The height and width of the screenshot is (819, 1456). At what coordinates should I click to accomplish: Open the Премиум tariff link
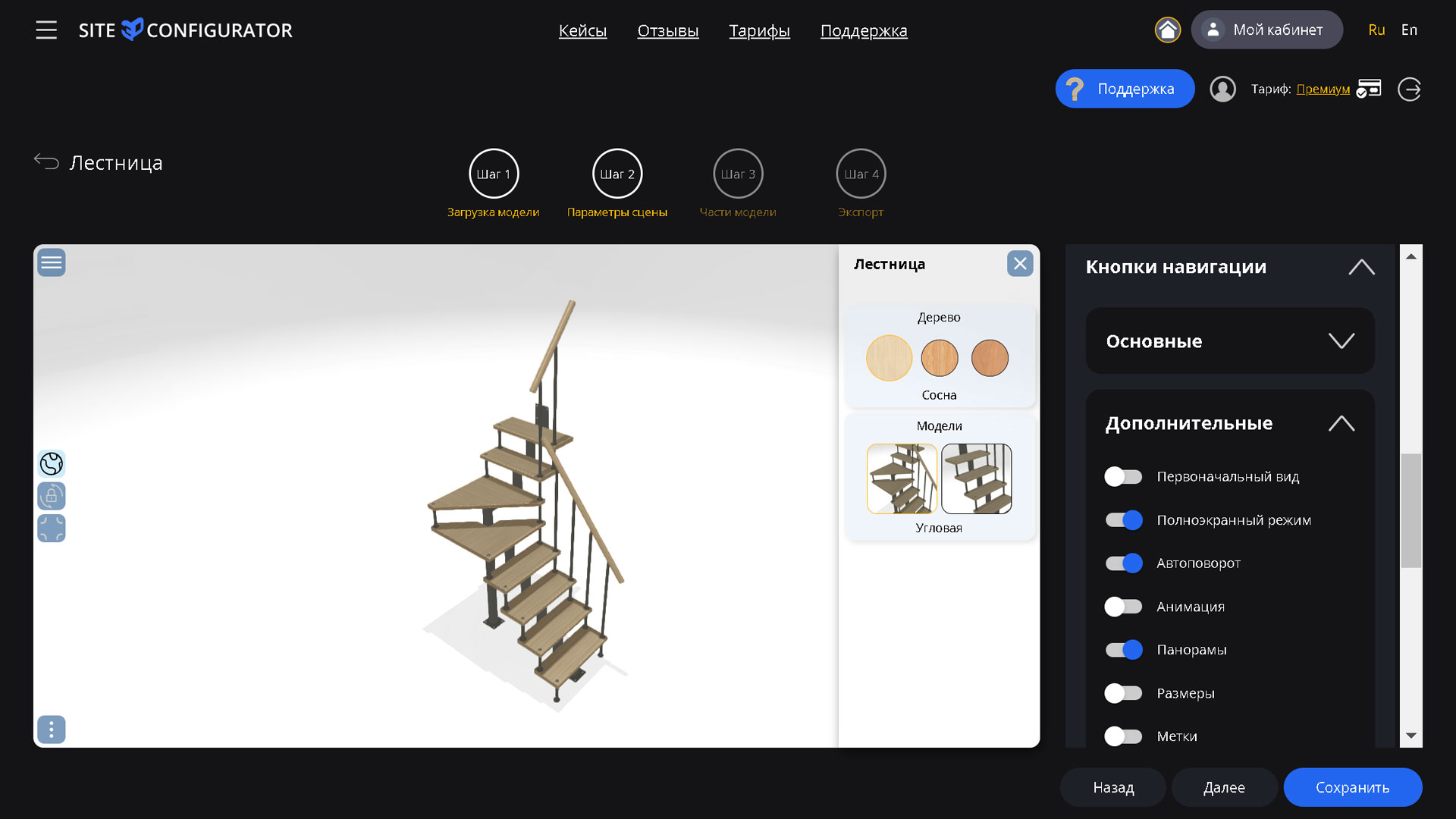1323,89
